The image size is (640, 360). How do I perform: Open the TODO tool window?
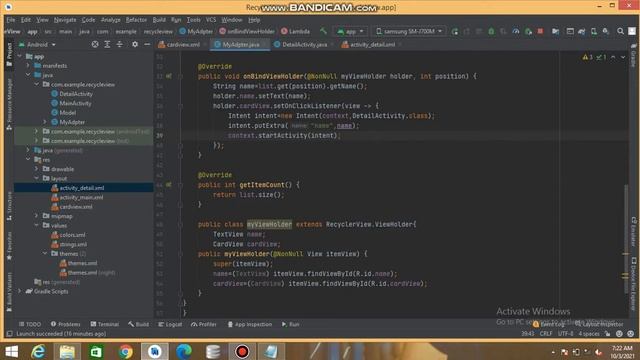point(30,324)
